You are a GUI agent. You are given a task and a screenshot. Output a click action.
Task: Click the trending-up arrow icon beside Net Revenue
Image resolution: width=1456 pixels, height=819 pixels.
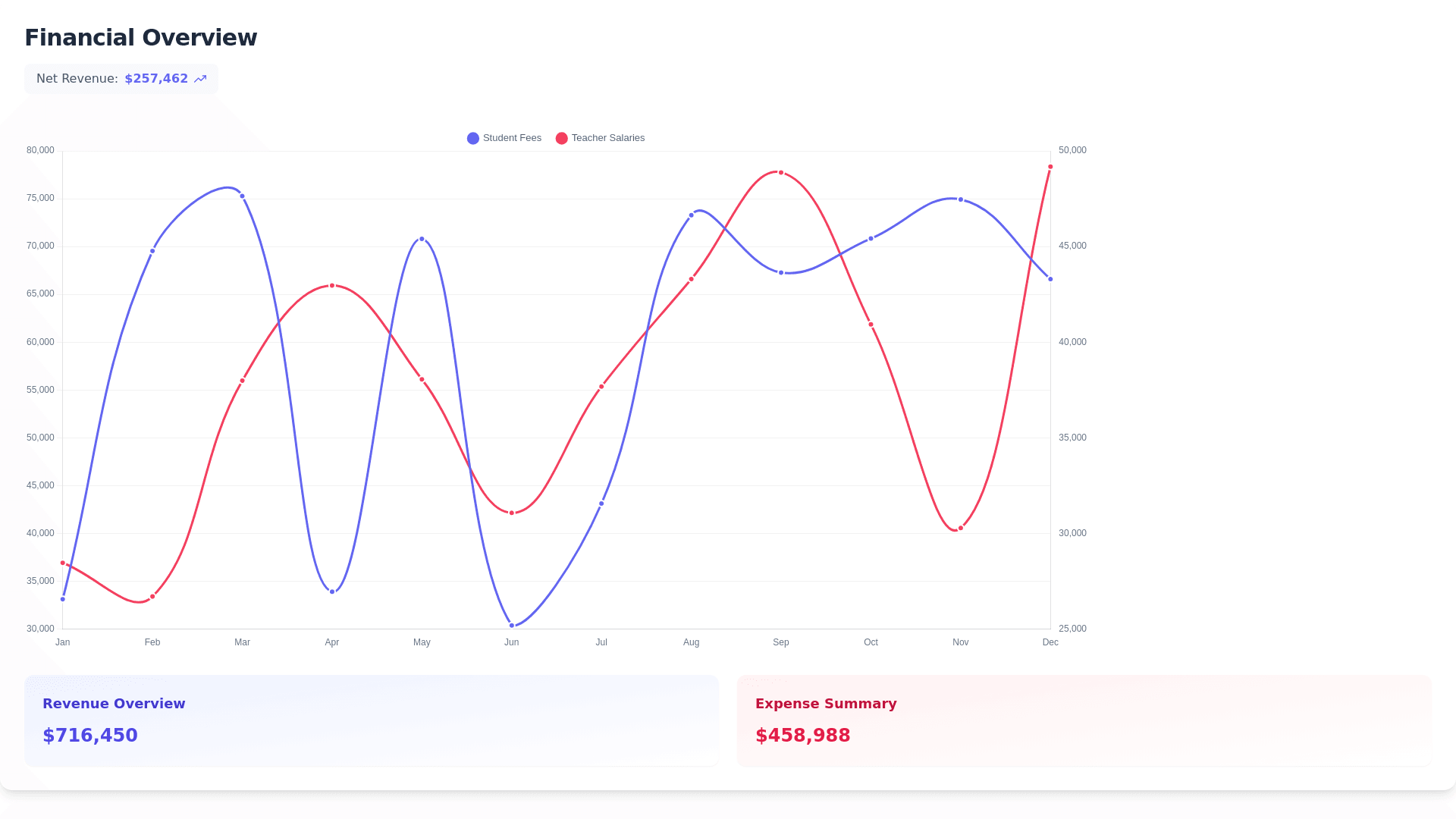pyautogui.click(x=200, y=79)
